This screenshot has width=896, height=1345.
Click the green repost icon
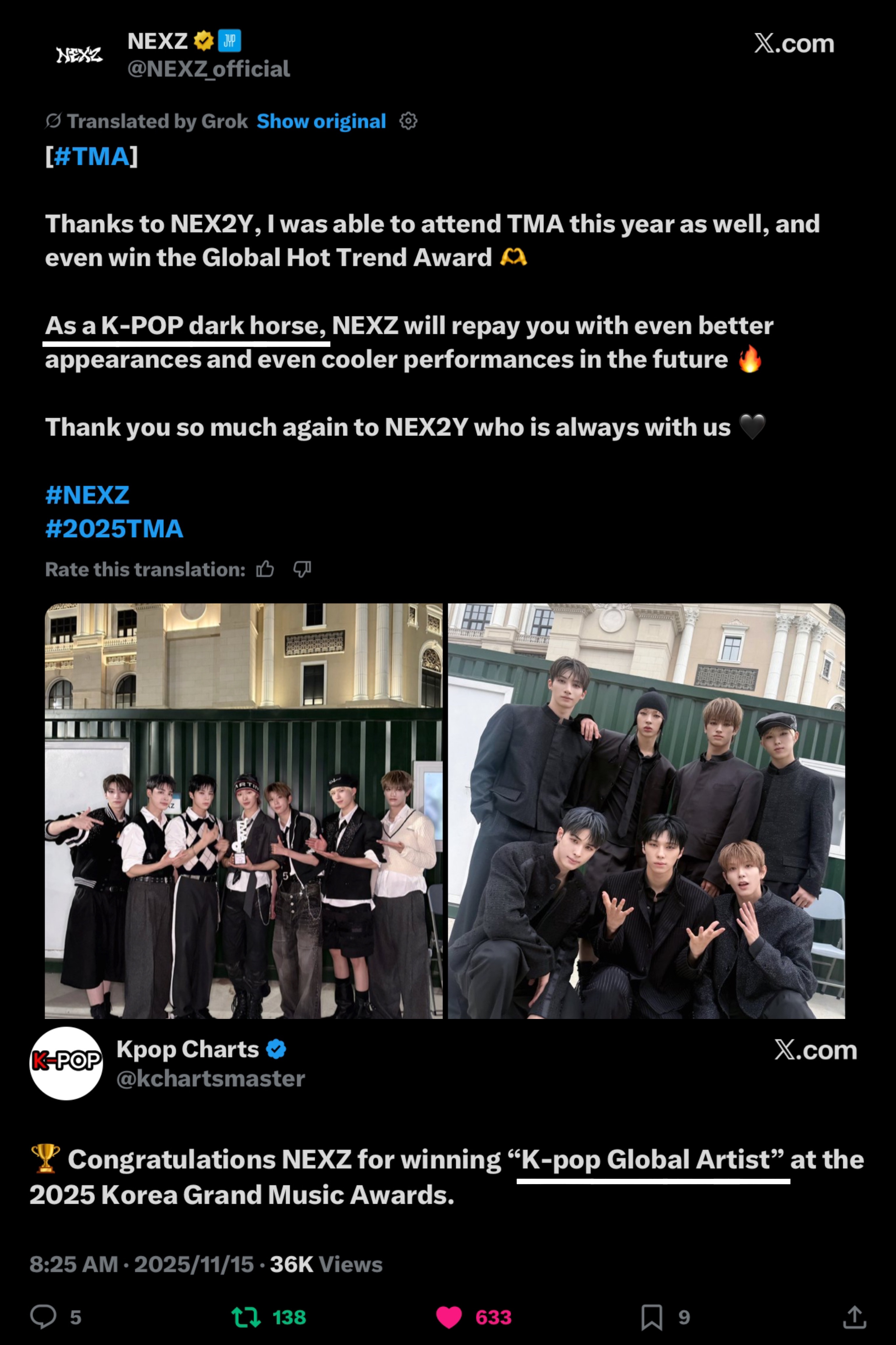(246, 1317)
